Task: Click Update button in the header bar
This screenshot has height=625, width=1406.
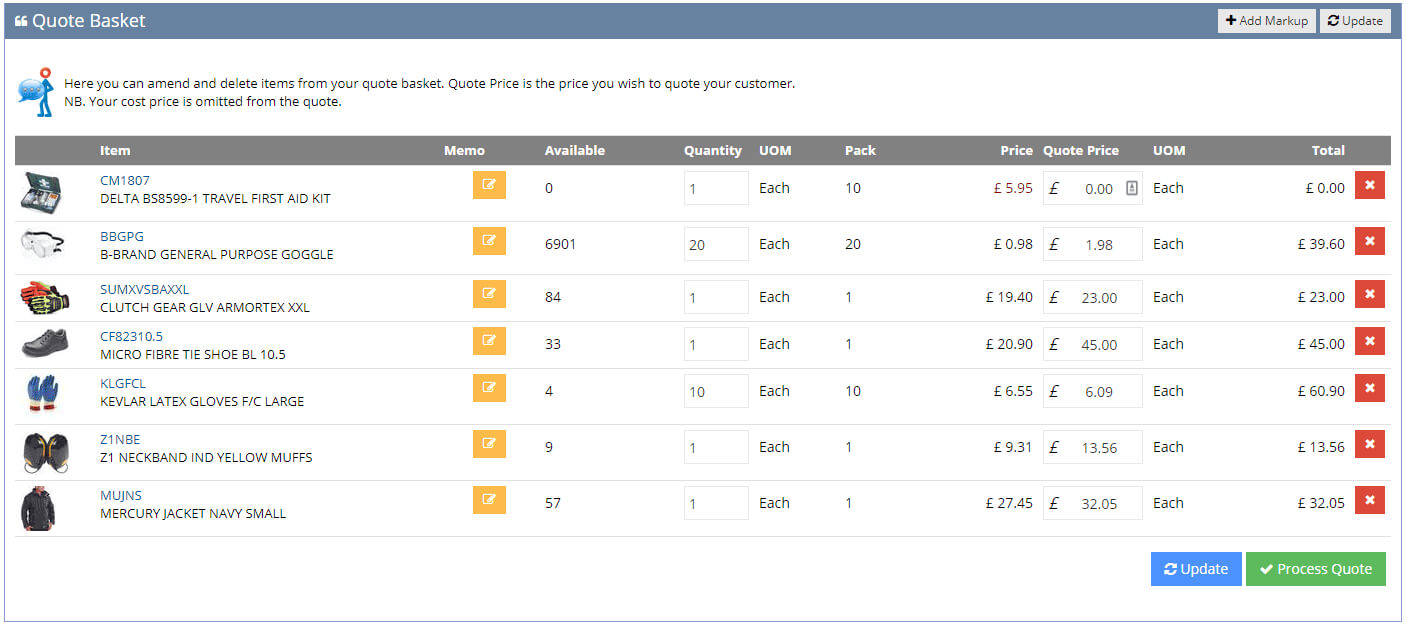Action: pyautogui.click(x=1355, y=21)
